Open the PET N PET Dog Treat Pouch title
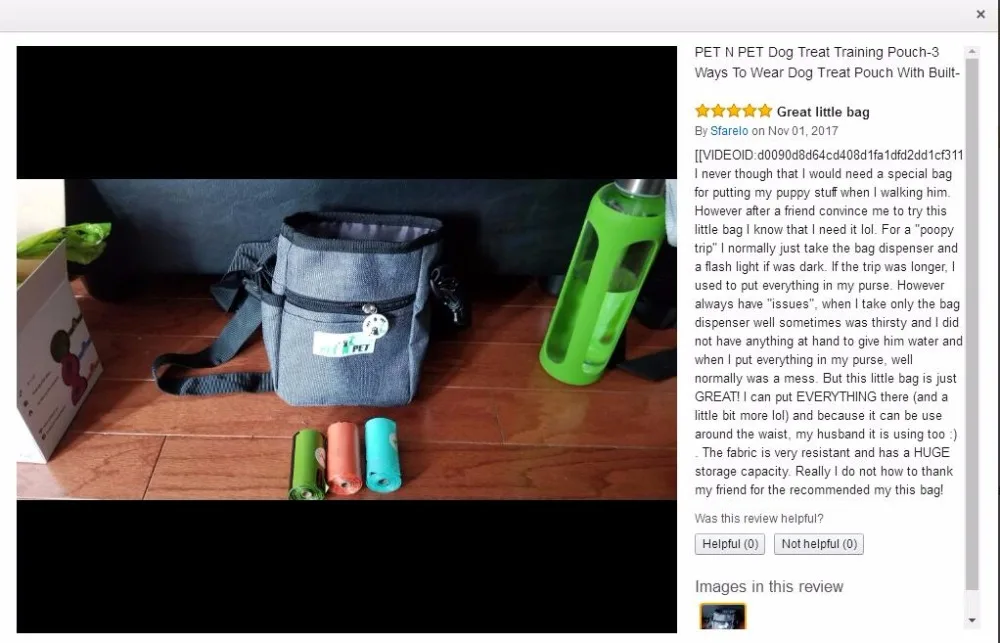Viewport: 1000px width, 643px height. pos(827,62)
